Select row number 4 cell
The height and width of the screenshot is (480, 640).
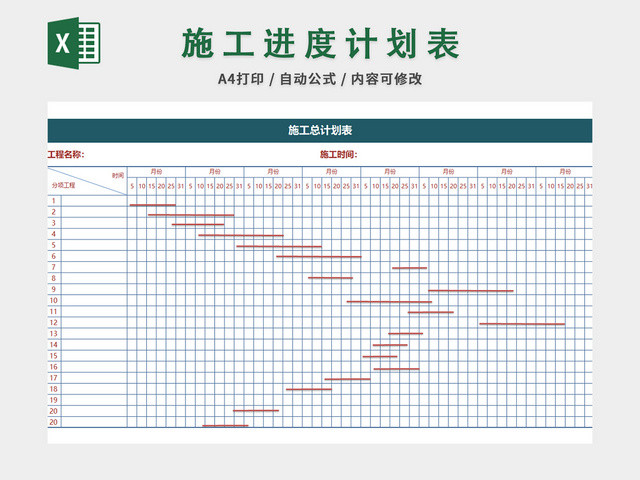coord(54,234)
